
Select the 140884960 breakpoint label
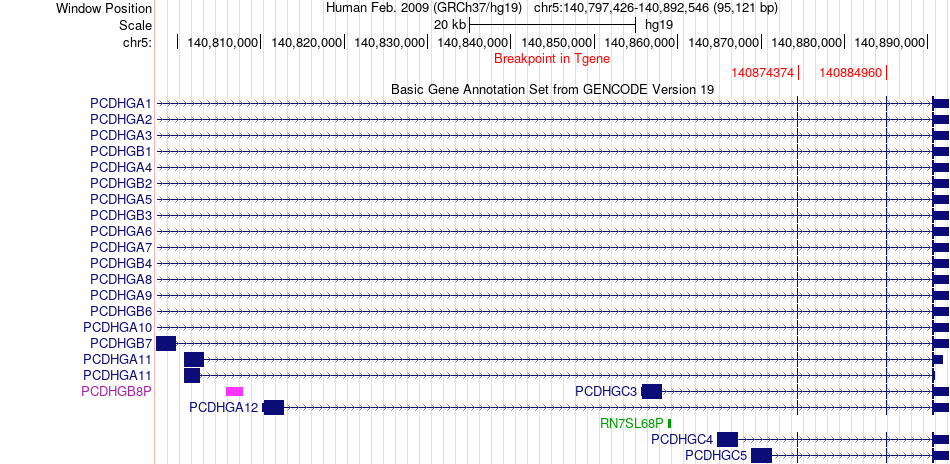click(850, 73)
